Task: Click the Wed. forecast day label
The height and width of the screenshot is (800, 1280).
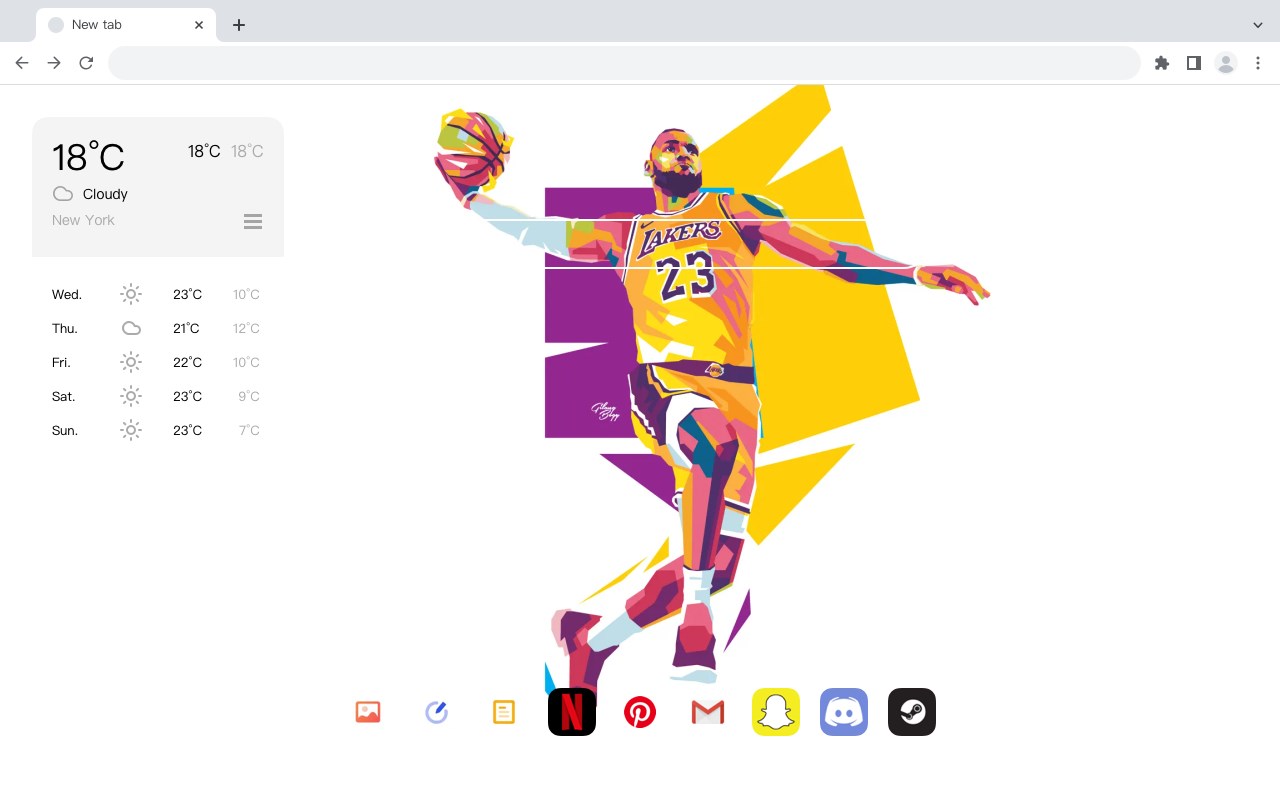Action: pos(67,294)
